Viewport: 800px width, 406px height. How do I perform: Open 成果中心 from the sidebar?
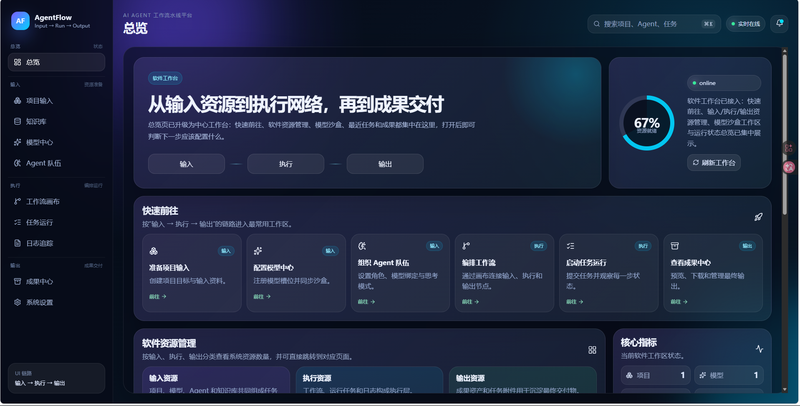coord(57,282)
